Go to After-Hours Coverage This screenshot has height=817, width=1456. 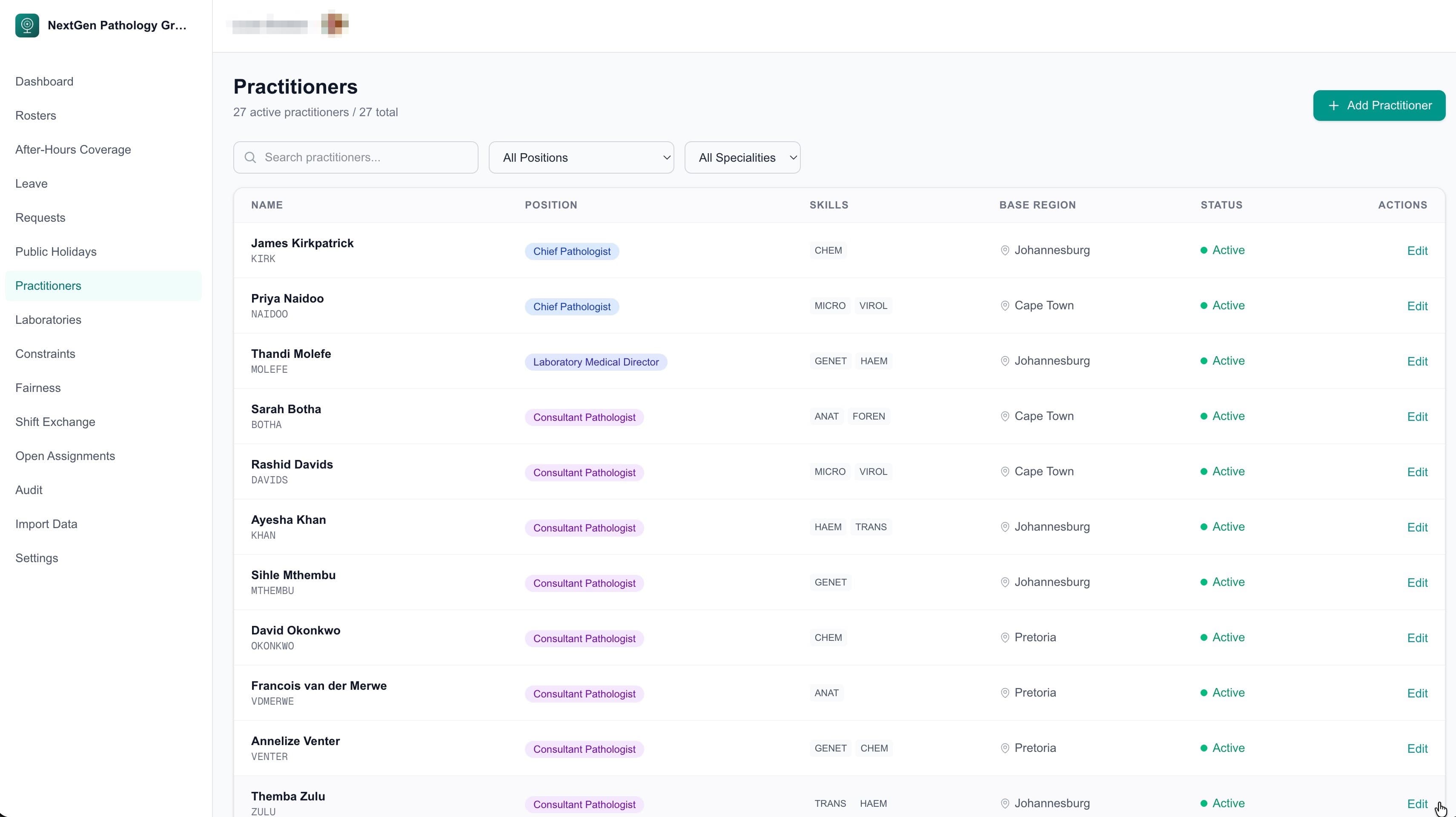[73, 150]
